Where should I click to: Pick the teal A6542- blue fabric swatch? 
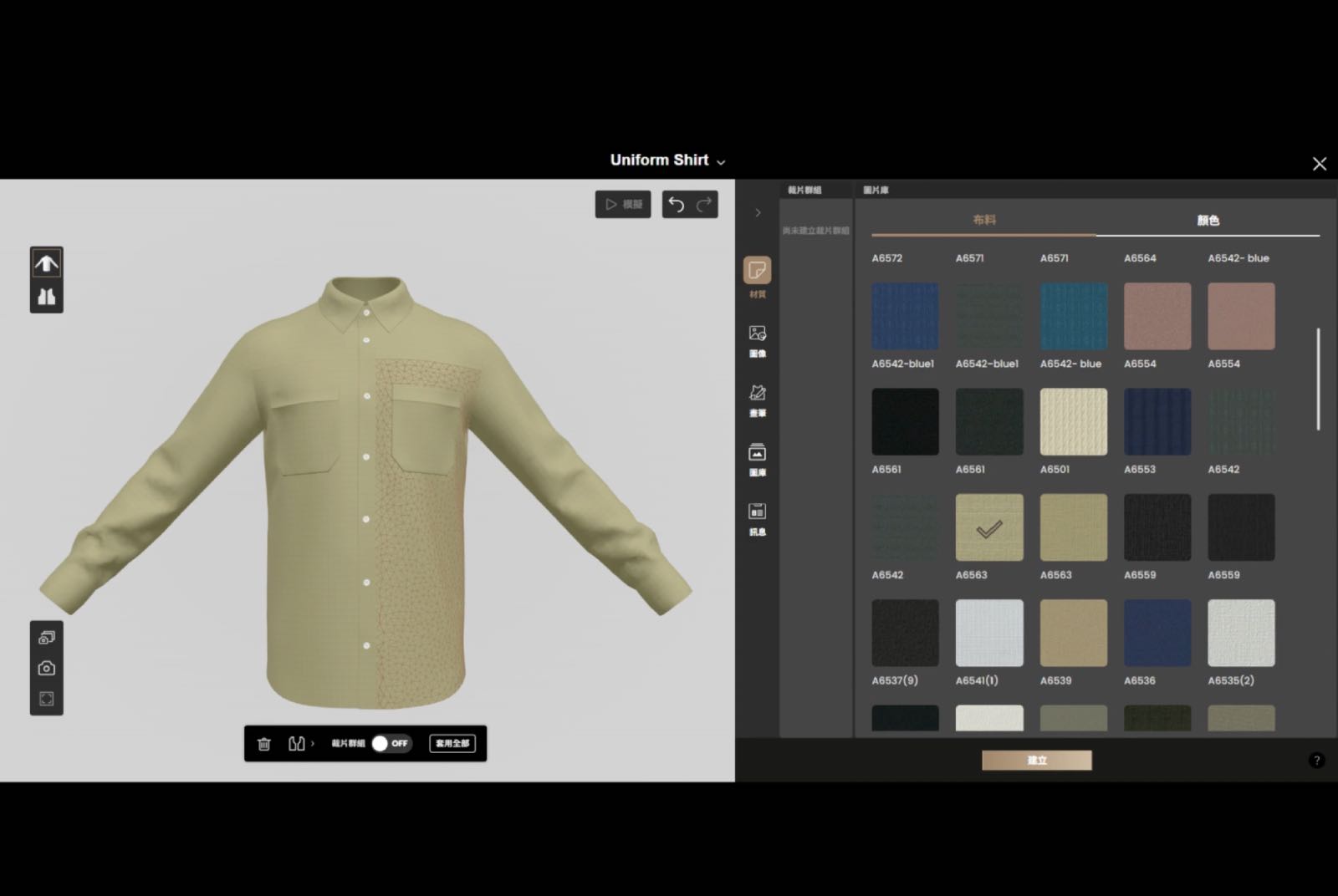(1074, 316)
